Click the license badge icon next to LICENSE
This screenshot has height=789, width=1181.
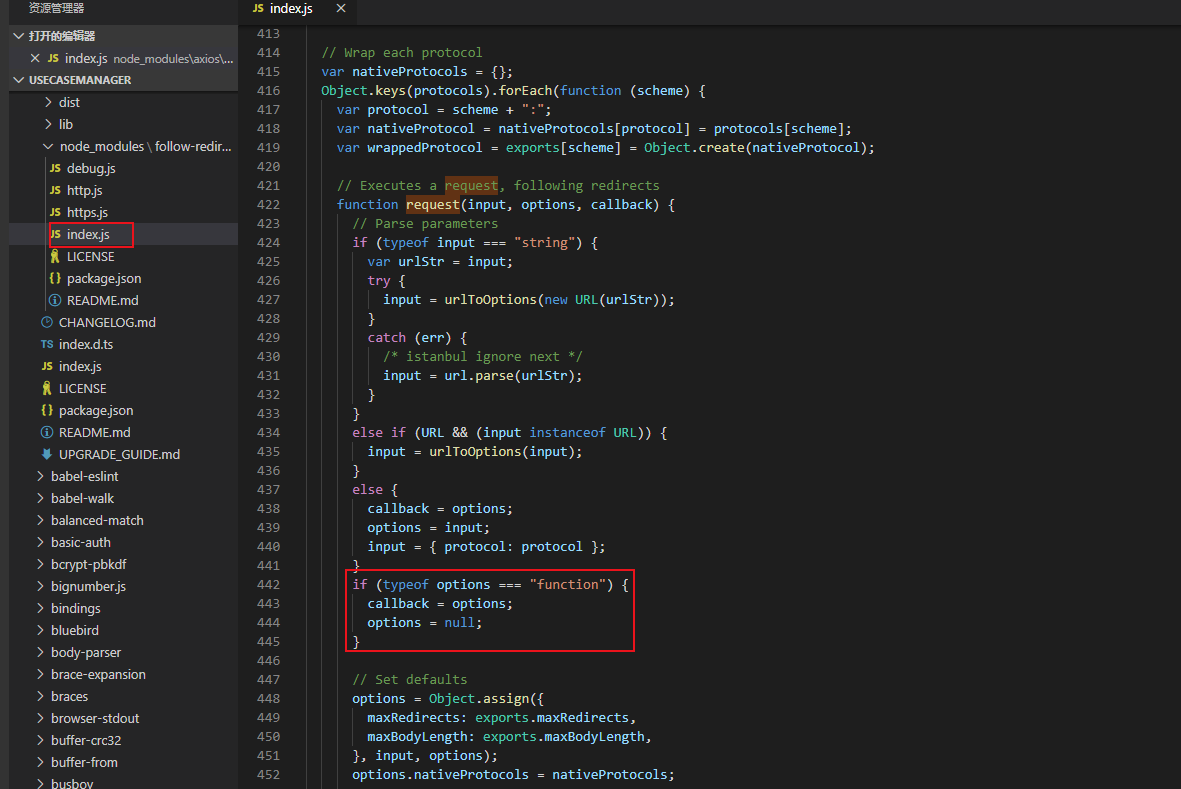coord(56,256)
